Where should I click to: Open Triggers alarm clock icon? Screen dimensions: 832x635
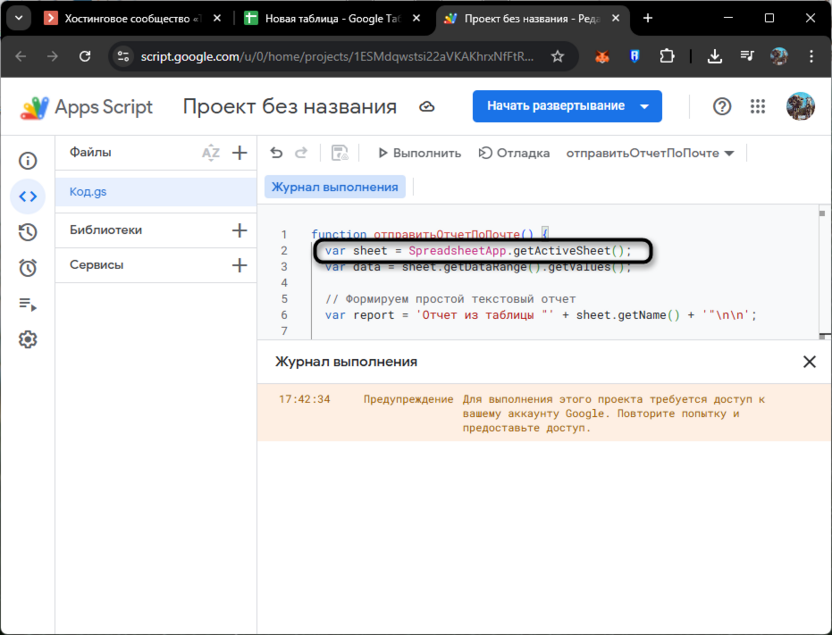click(28, 268)
